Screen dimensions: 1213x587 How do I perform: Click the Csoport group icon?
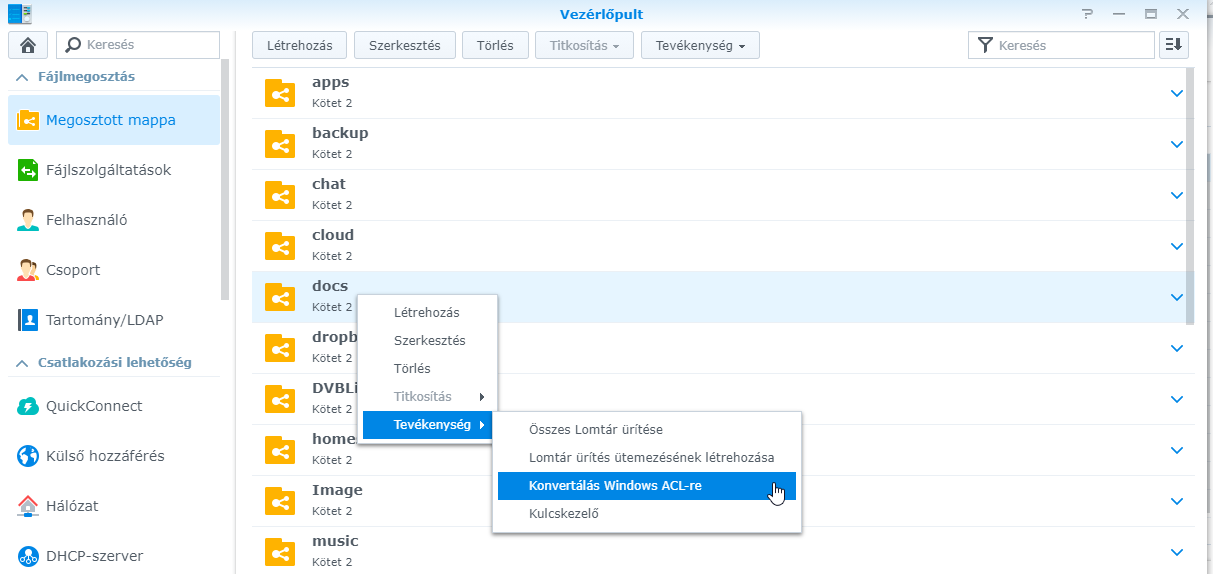pyautogui.click(x=28, y=270)
